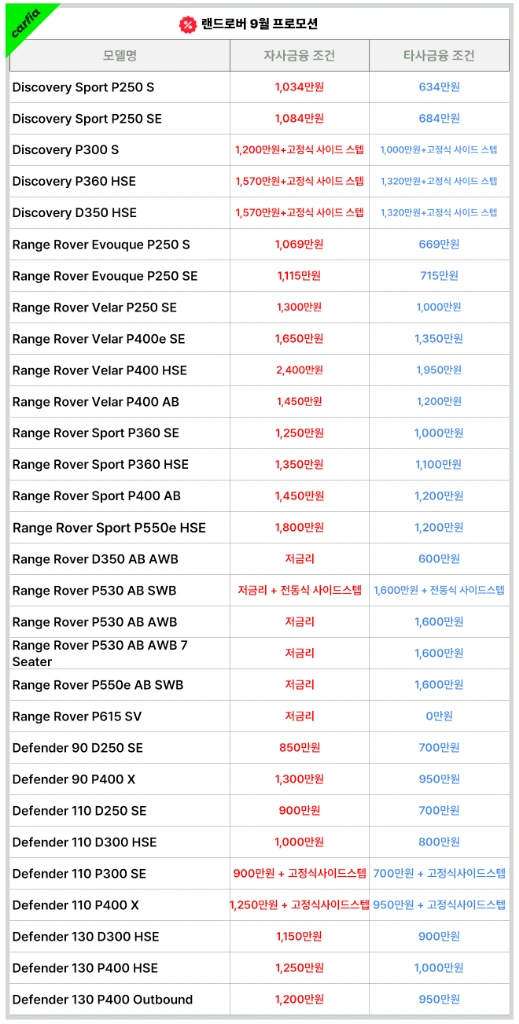519x1024 pixels.
Task: Click 900만원 + 고정식사이드스텝 Defender 110 P300 SE
Action: (x=300, y=873)
